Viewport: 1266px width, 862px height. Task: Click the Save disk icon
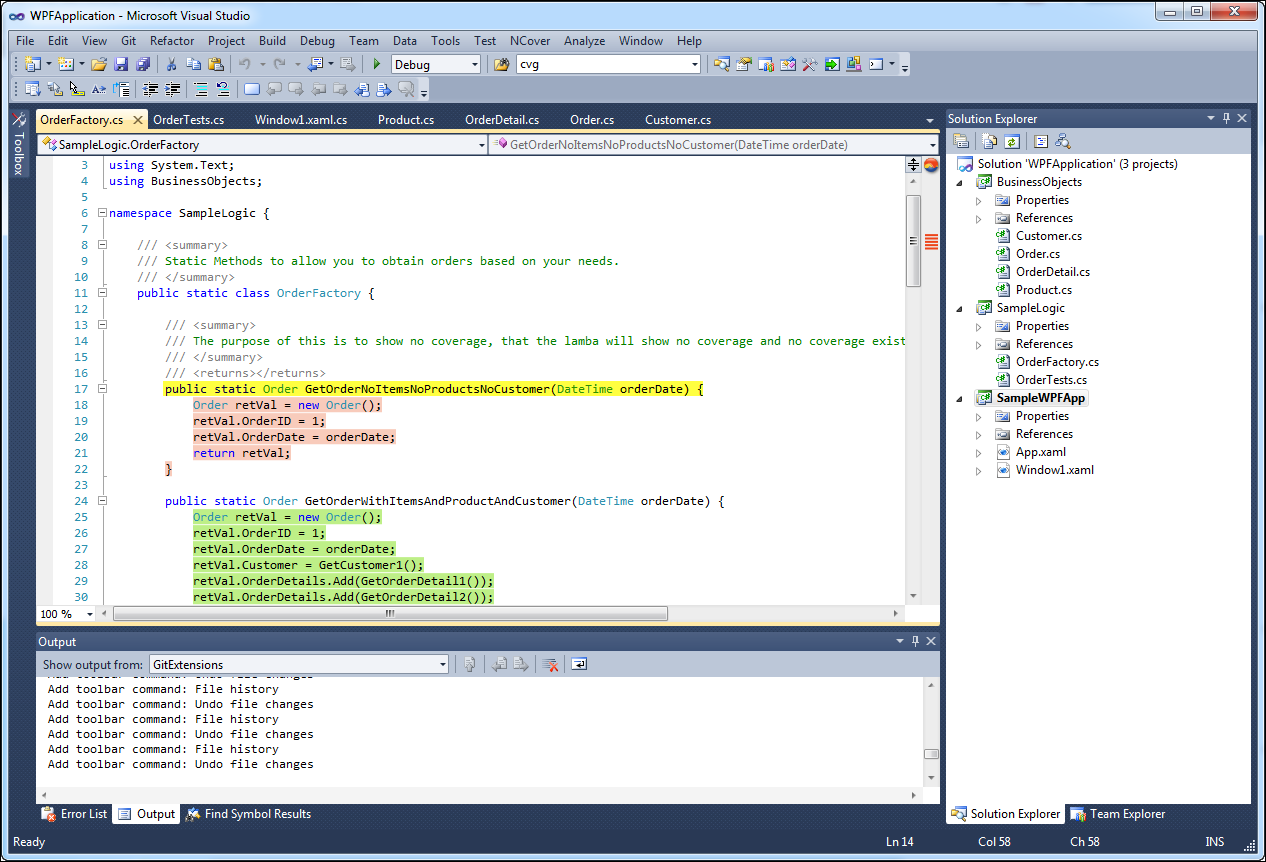tap(121, 64)
